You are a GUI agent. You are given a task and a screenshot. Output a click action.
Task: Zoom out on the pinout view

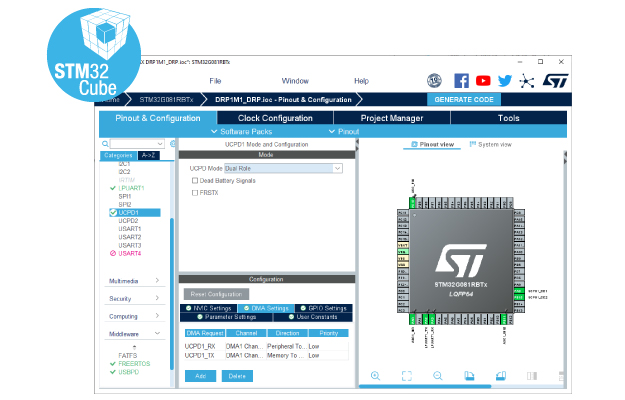pos(438,376)
